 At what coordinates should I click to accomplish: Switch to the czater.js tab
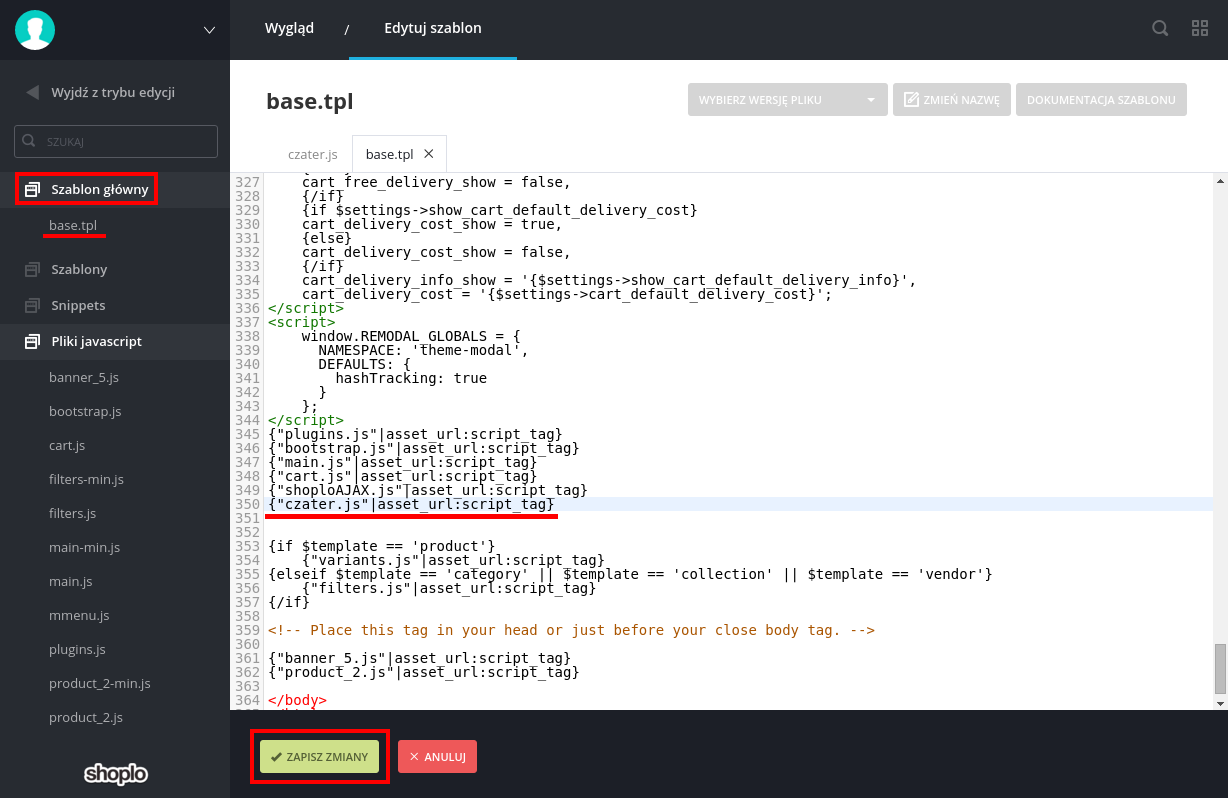click(x=312, y=154)
